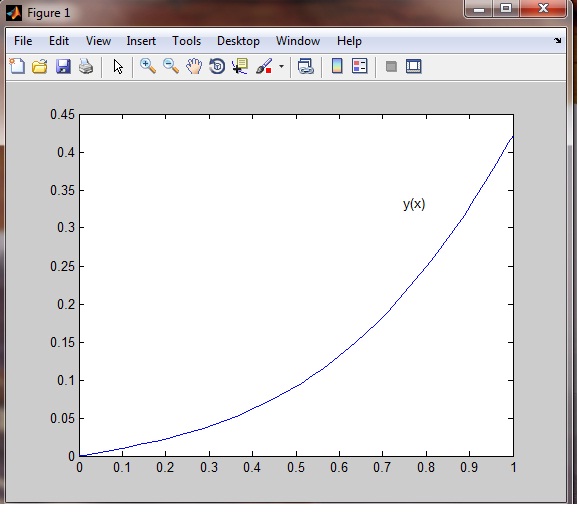580x513 pixels.
Task: Click the 0.35 y-axis tick label
Action: tap(63, 190)
